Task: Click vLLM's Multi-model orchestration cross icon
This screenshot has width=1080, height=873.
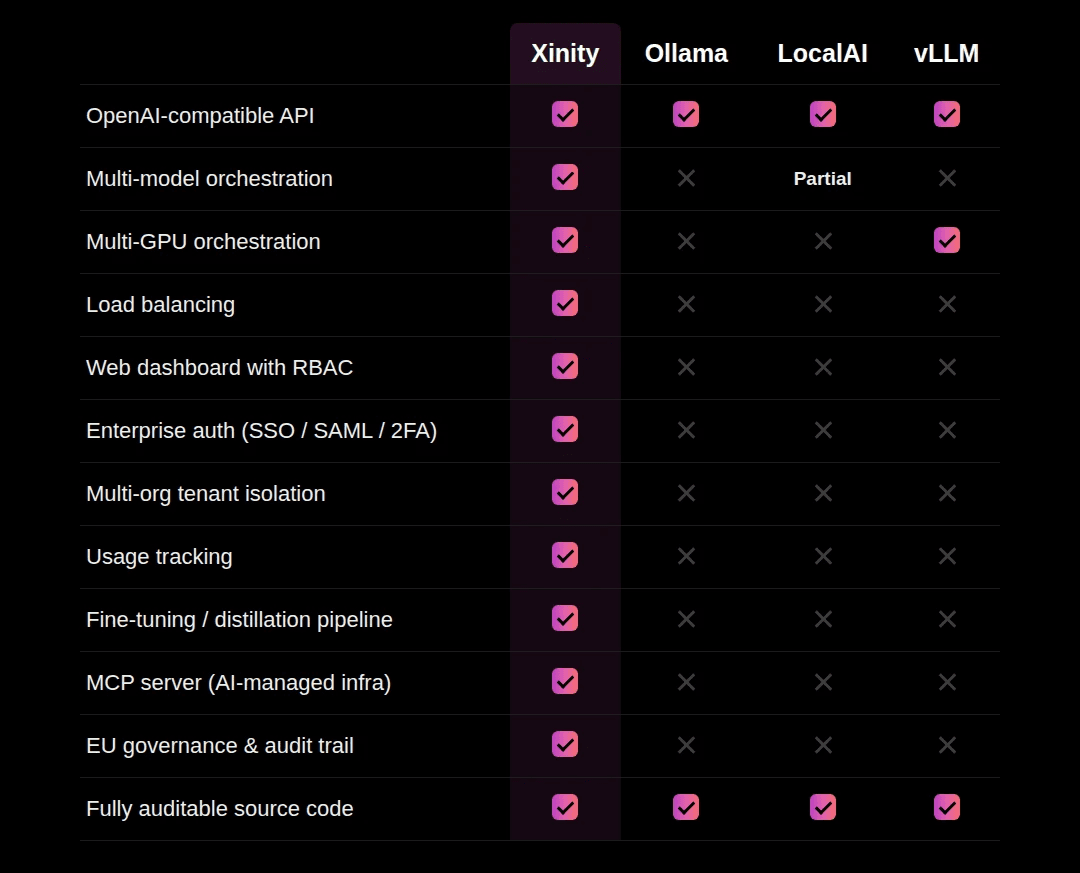Action: tap(947, 178)
